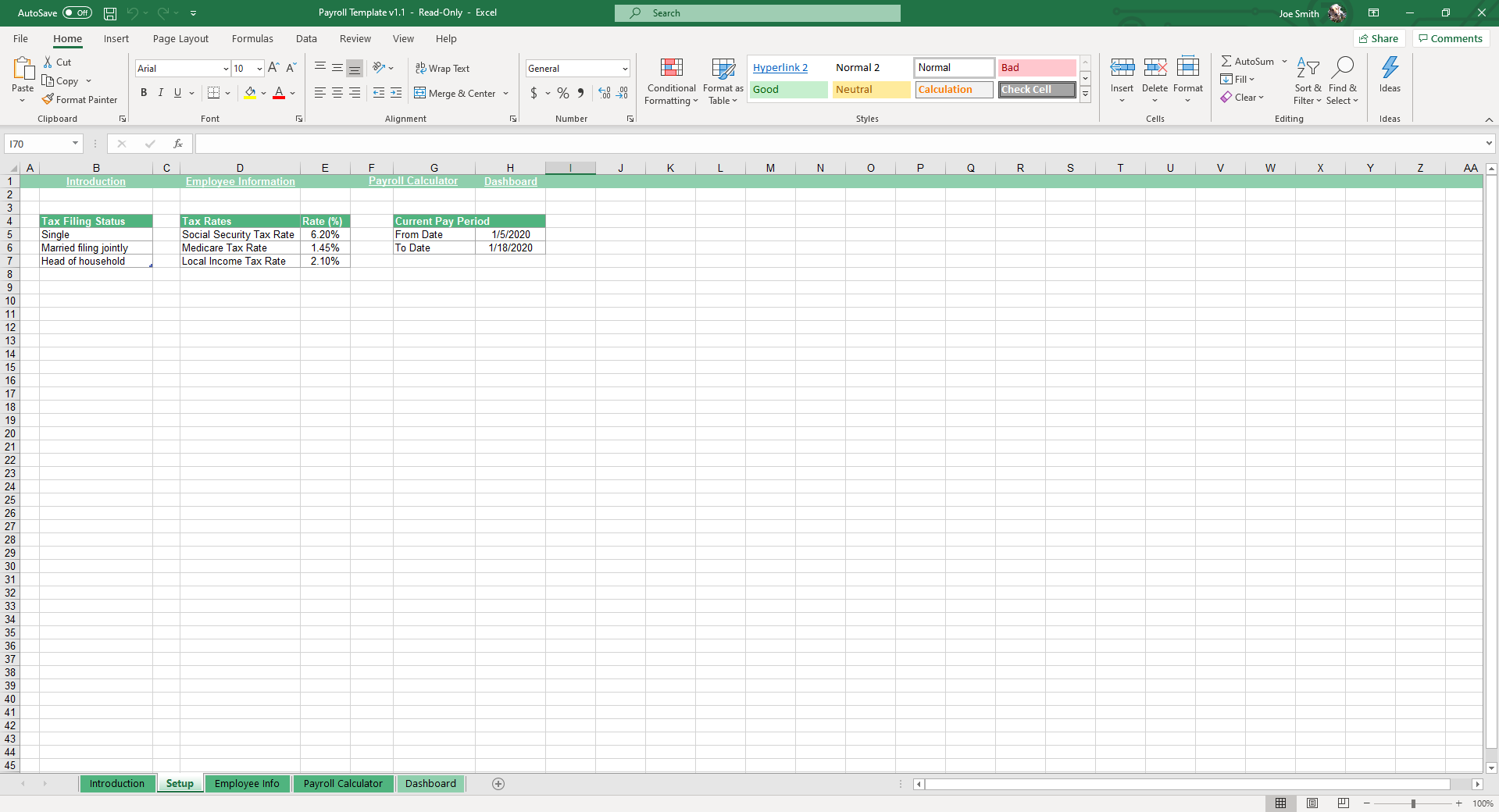The image size is (1499, 812).
Task: Select Normal view in status bar
Action: click(x=1281, y=803)
